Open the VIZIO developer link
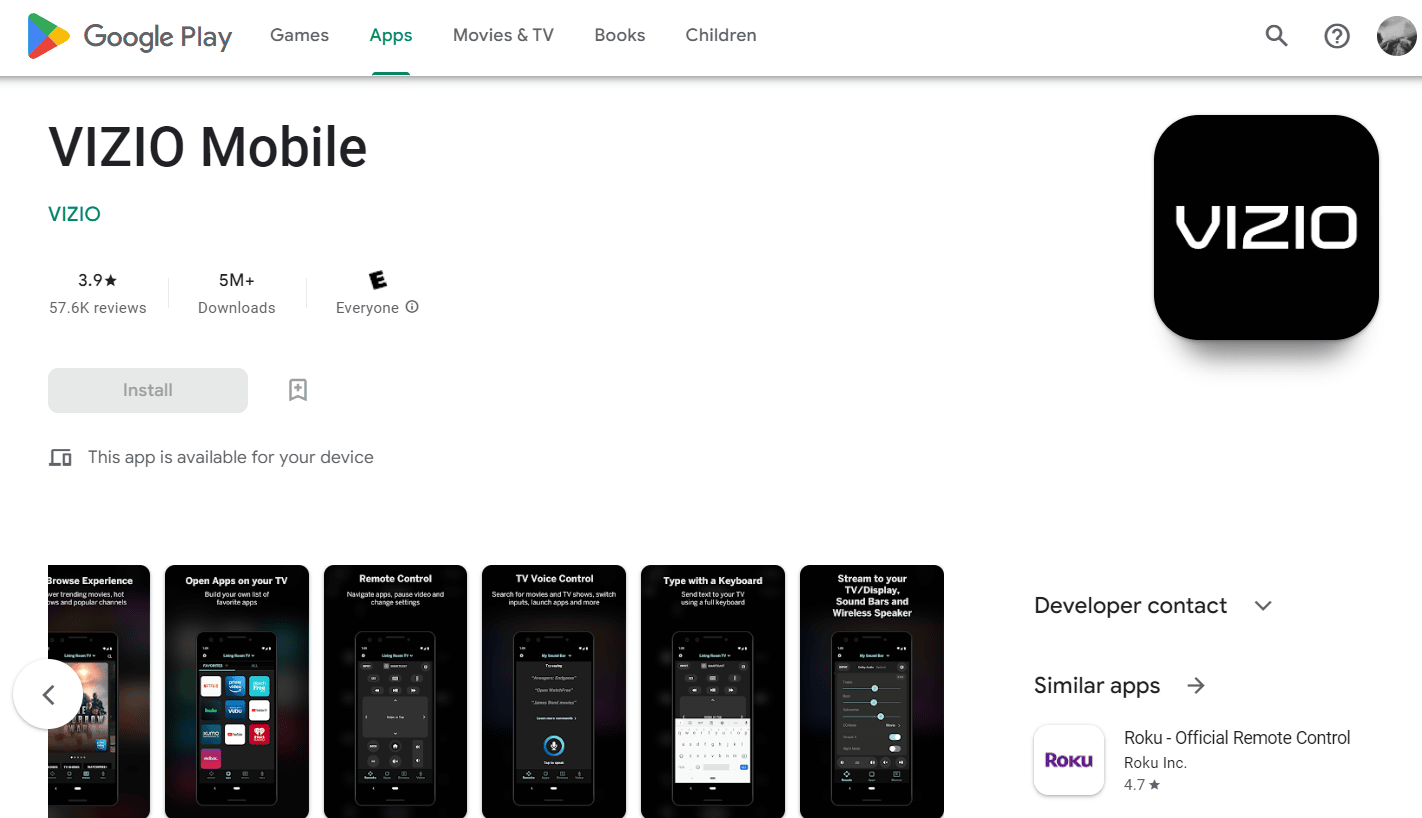 click(x=74, y=214)
